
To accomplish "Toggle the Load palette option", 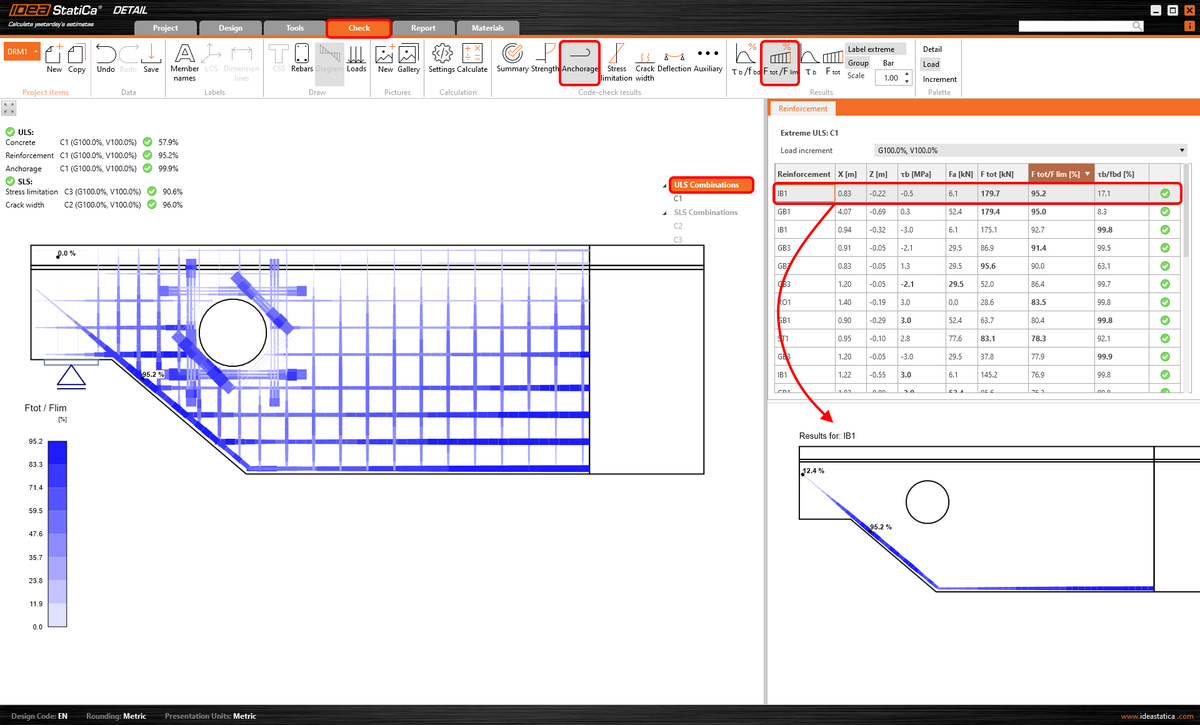I will coord(931,64).
